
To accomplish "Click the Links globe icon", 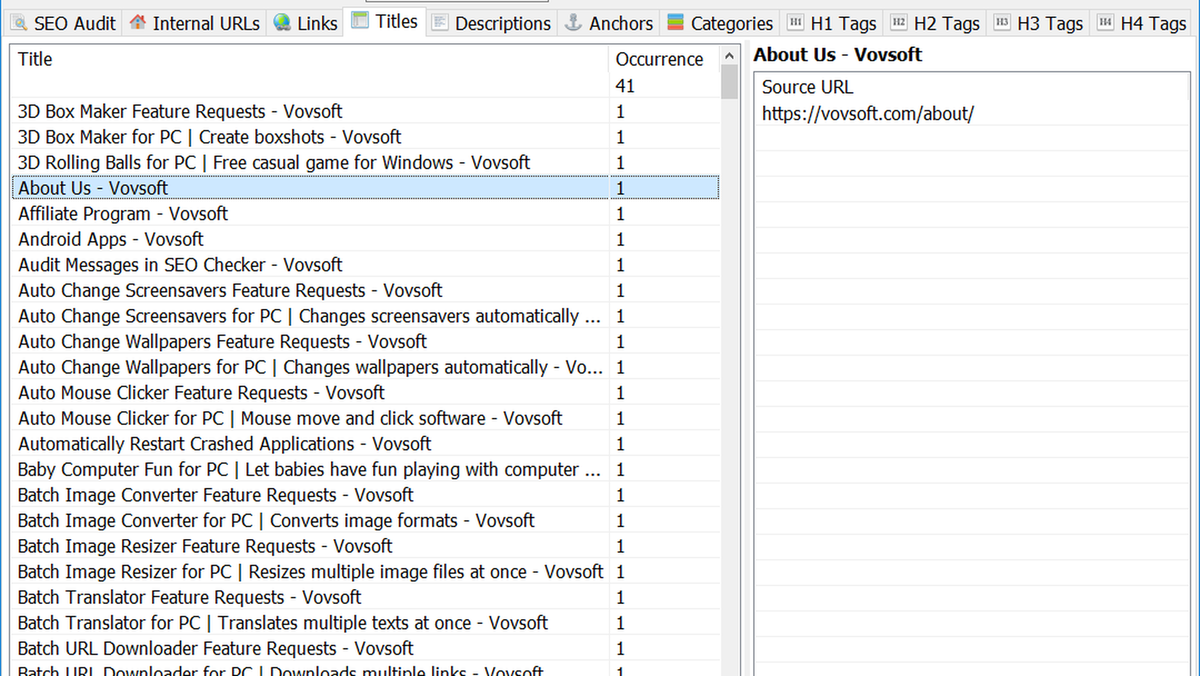I will pos(282,22).
